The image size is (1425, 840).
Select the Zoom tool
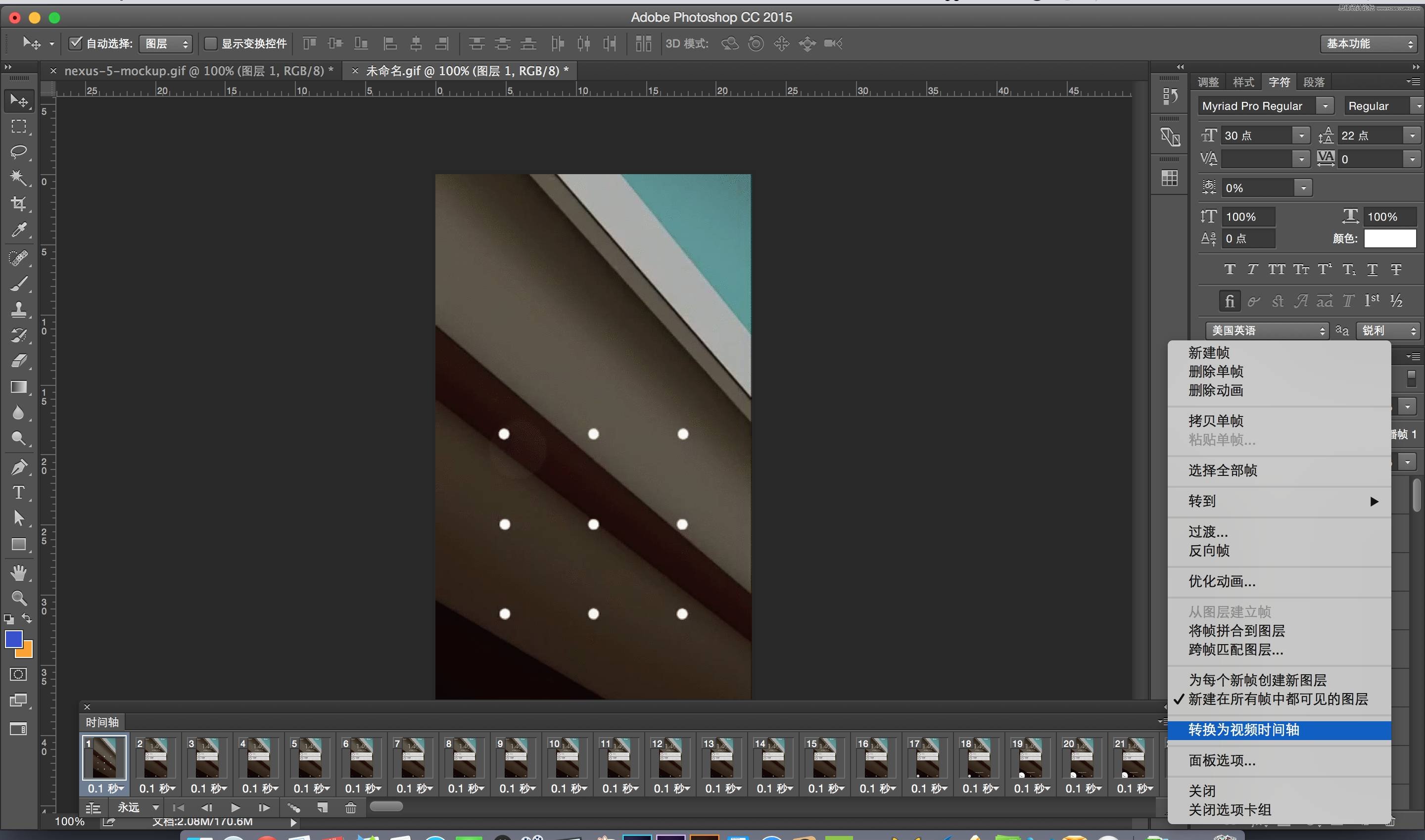(x=19, y=598)
